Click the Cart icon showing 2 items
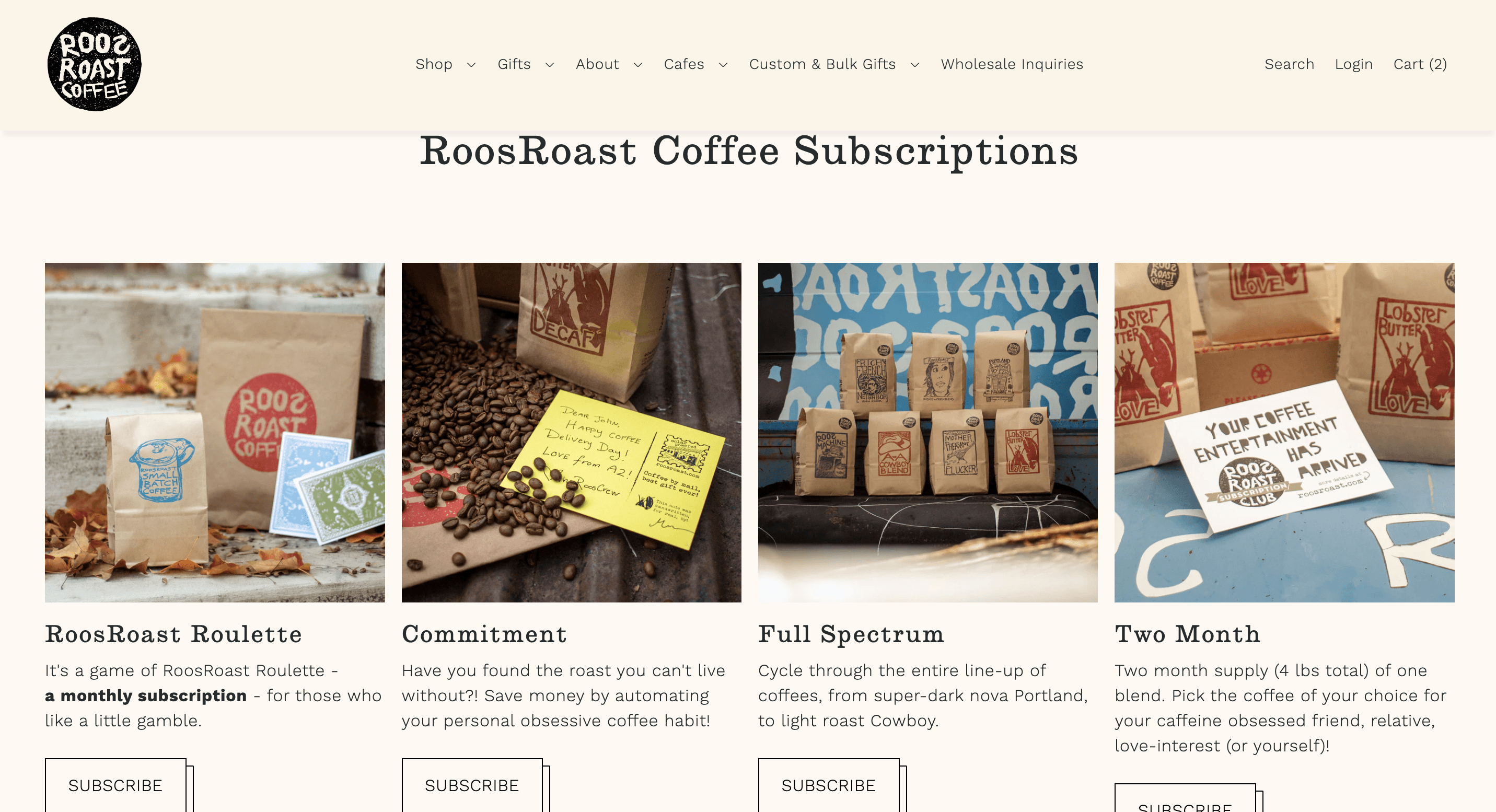Viewport: 1496px width, 812px height. (1420, 64)
